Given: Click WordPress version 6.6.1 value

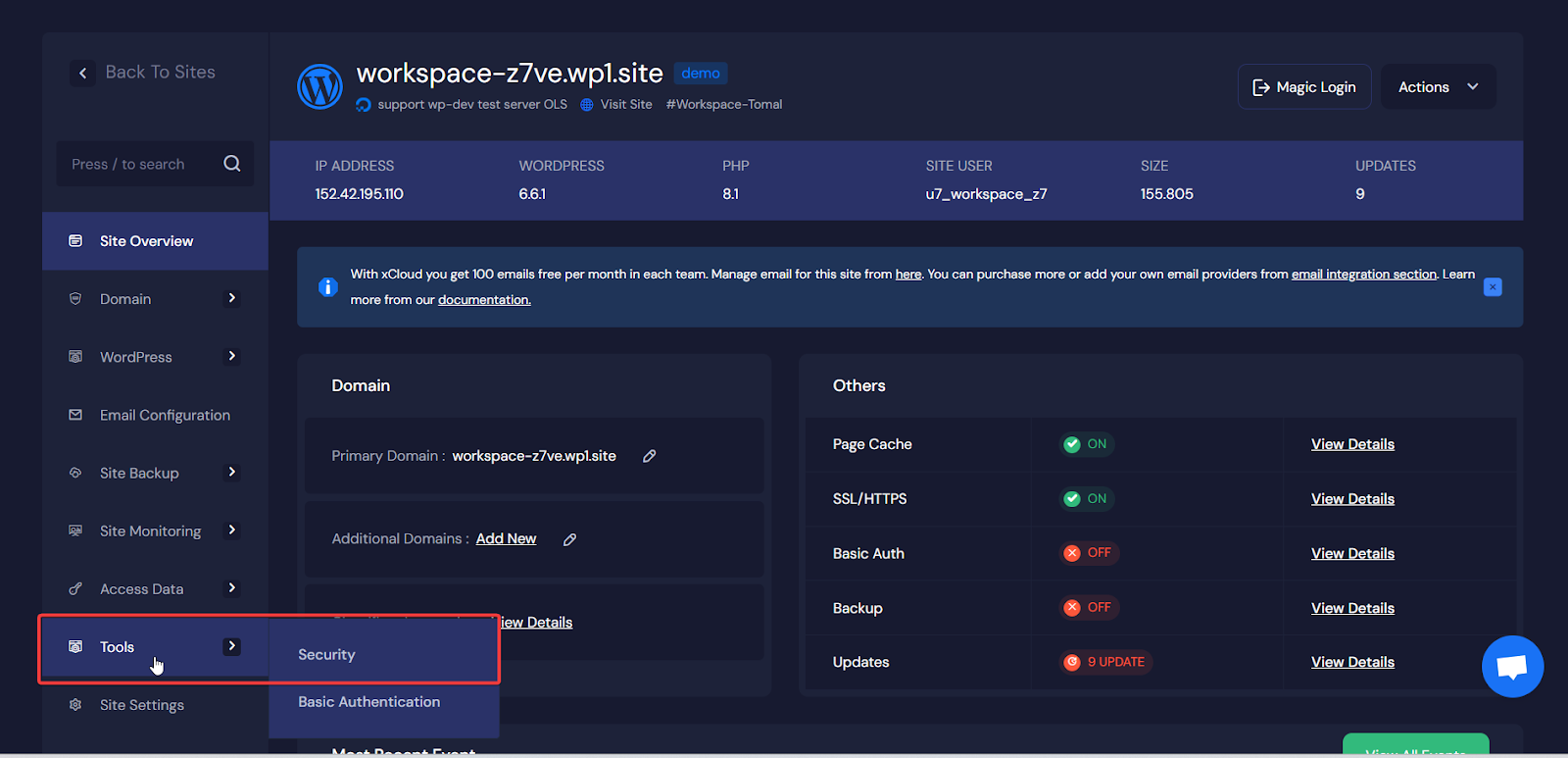Looking at the screenshot, I should click(532, 194).
